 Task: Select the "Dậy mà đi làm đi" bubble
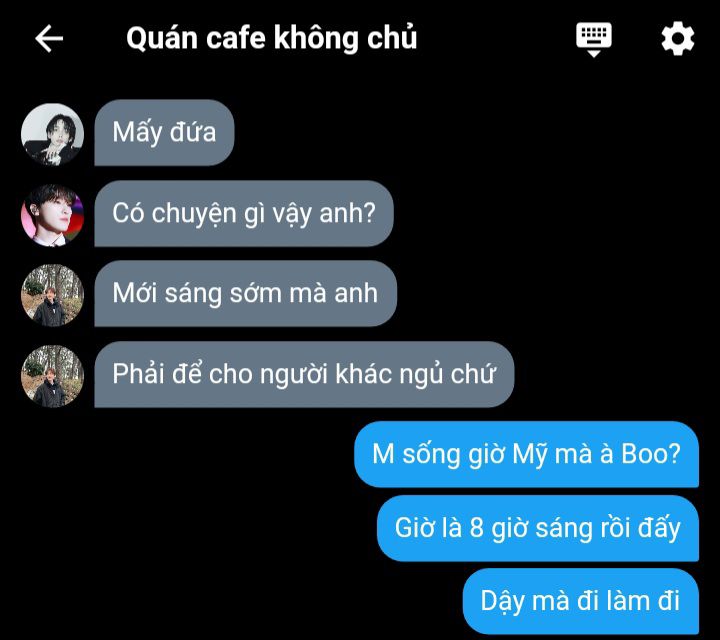580,601
